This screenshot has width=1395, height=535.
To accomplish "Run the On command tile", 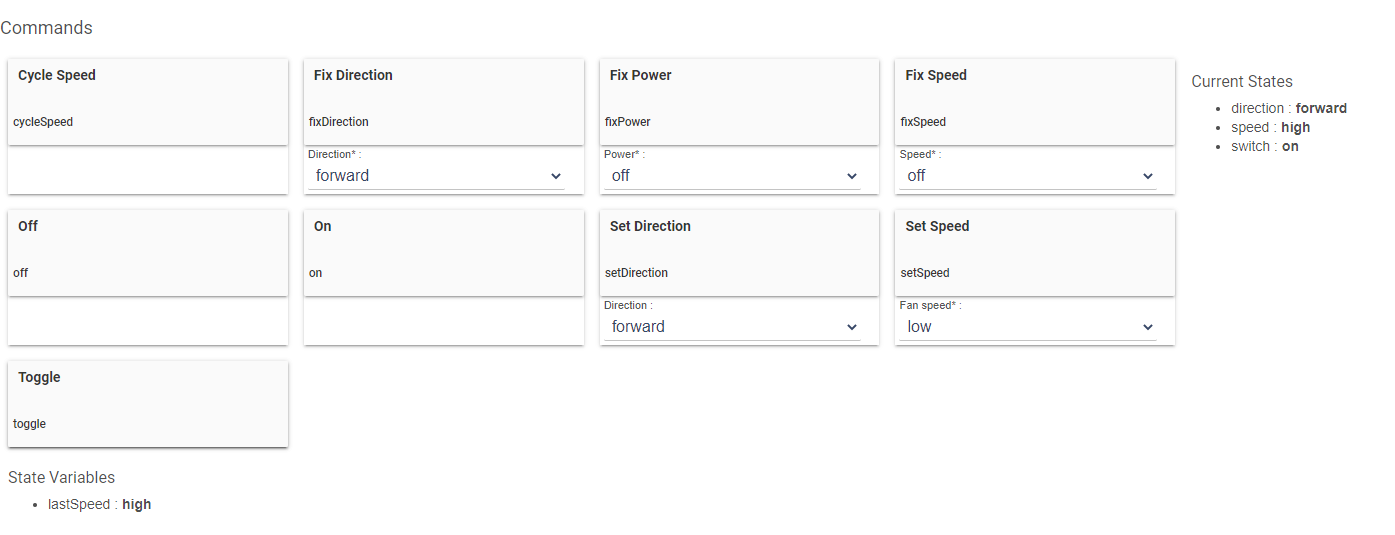I will point(444,253).
